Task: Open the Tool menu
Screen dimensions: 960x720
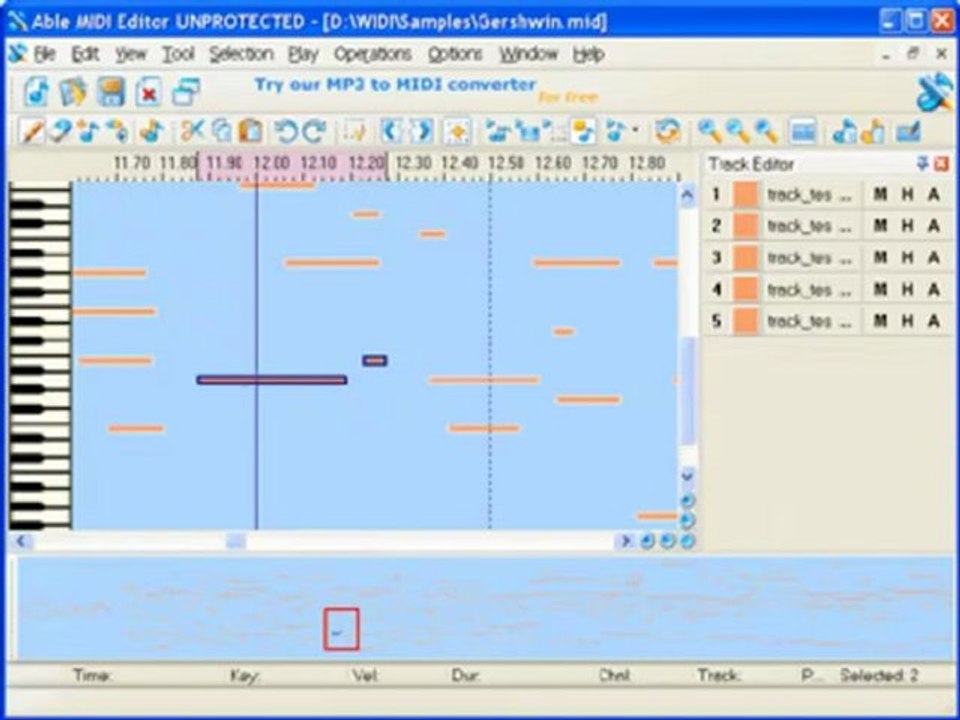Action: 178,54
